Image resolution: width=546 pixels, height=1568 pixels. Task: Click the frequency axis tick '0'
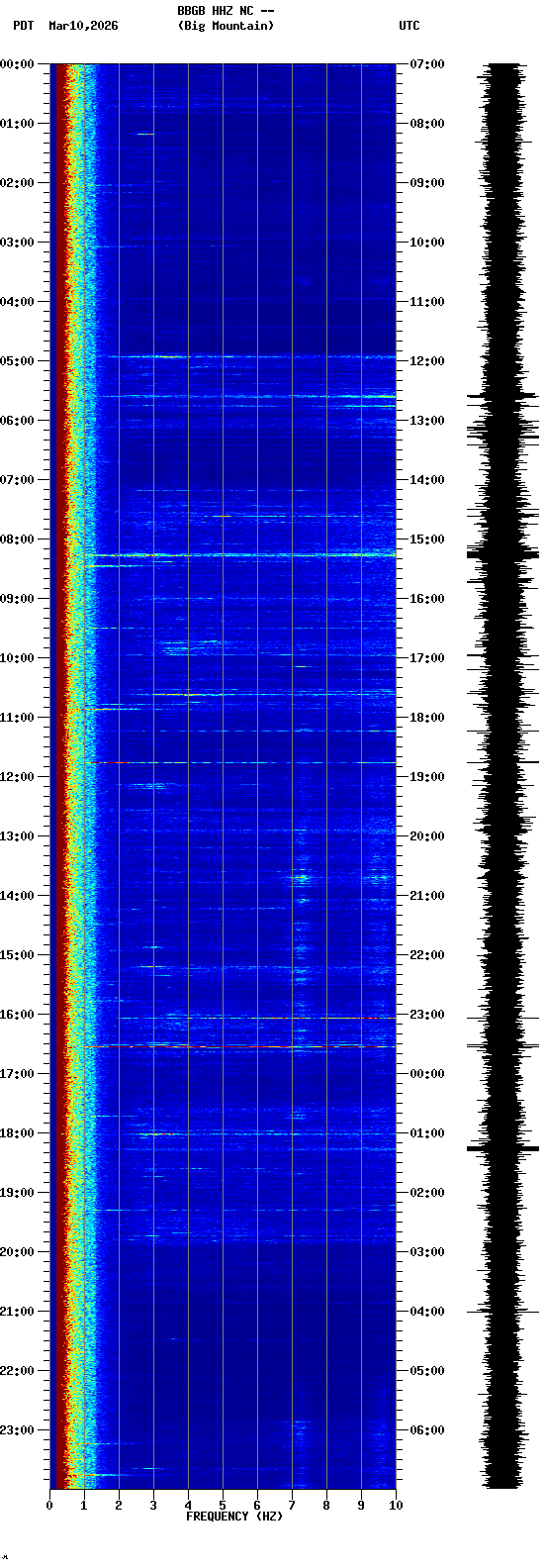[49, 1506]
